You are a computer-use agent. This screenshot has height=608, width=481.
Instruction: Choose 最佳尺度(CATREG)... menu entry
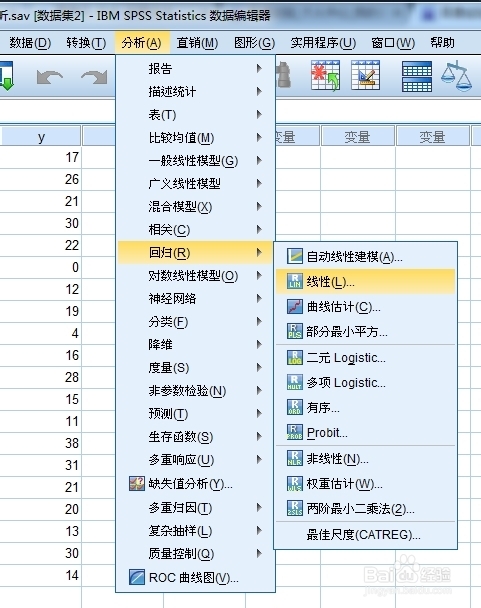point(365,535)
